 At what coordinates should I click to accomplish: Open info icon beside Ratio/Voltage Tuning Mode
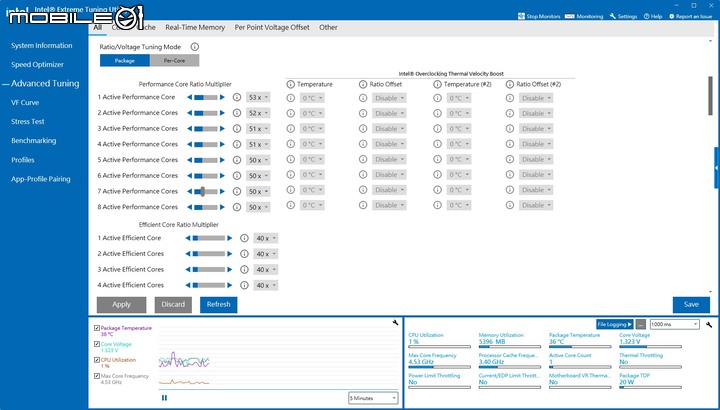tap(195, 47)
